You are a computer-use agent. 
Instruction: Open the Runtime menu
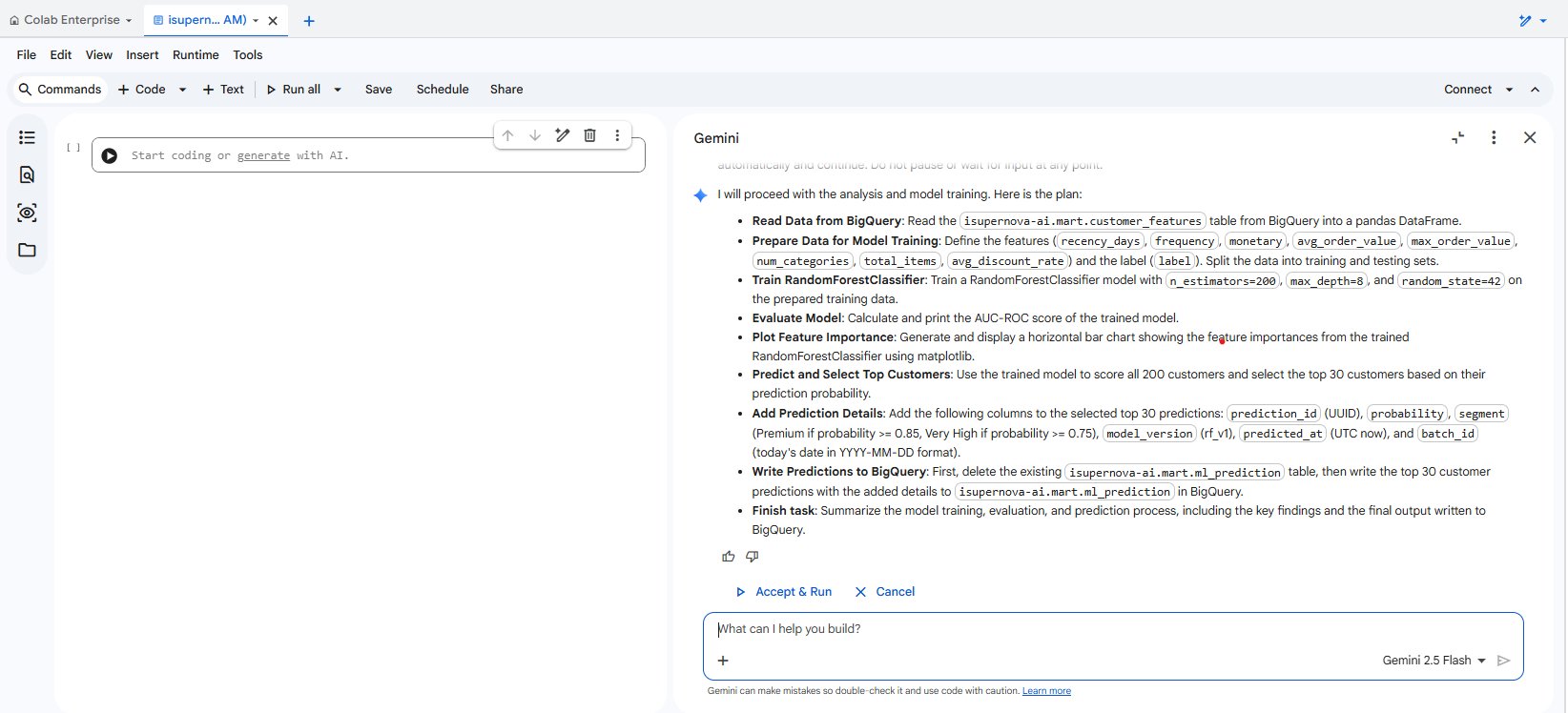(196, 55)
